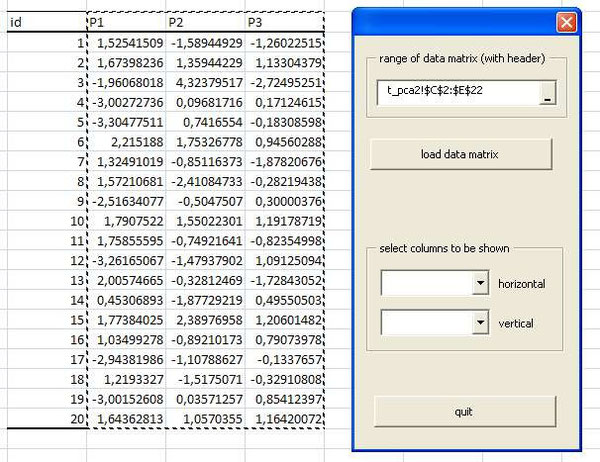Select cell with value 1,13304379
This screenshot has width=600, height=462.
pyautogui.click(x=285, y=62)
